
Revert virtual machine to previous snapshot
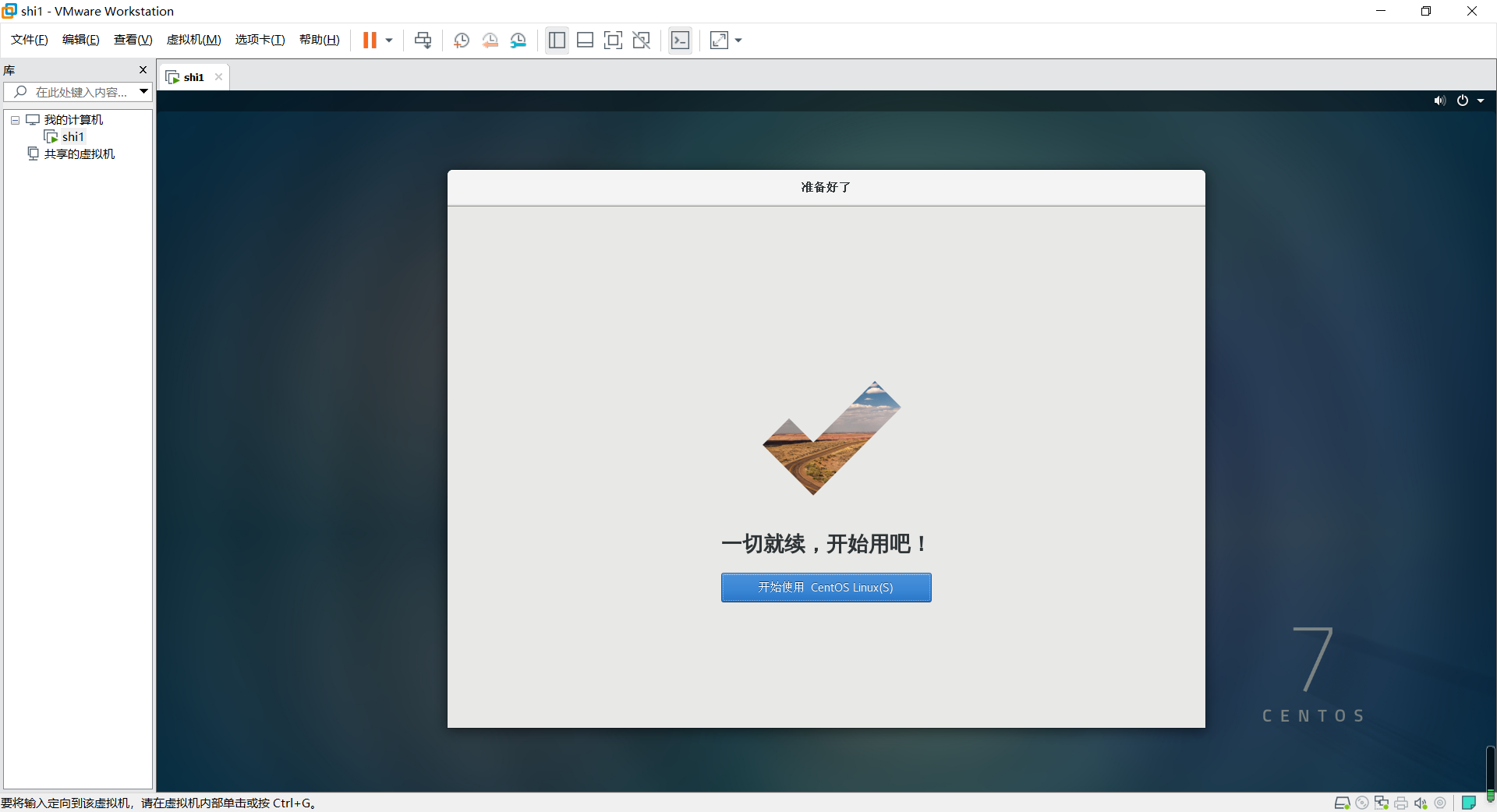[490, 41]
